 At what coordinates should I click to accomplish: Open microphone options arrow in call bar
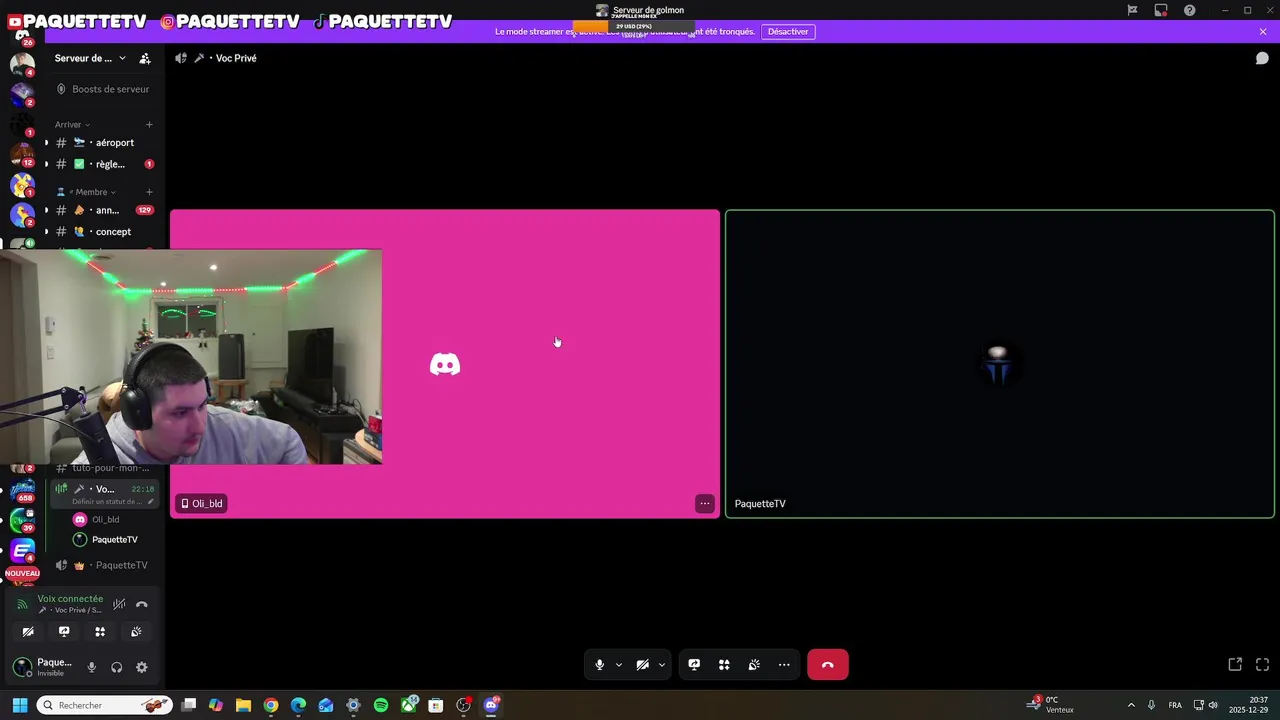tap(618, 664)
